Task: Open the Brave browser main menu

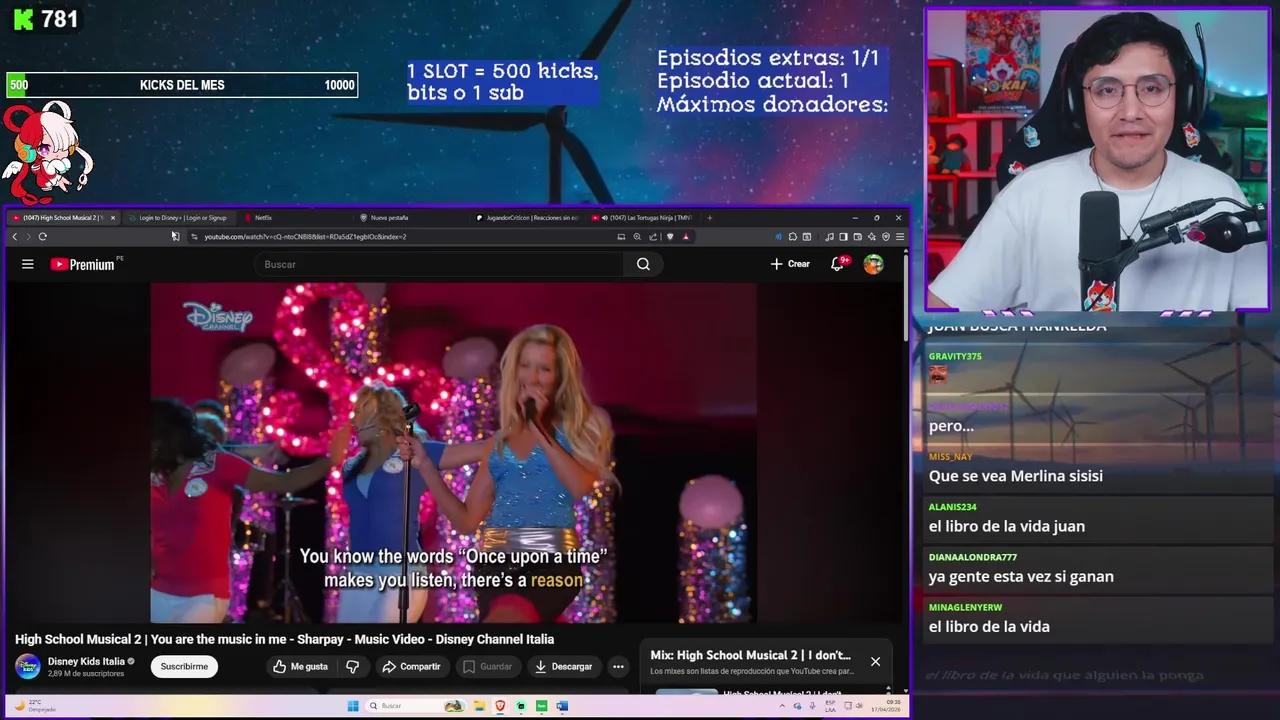Action: 900,237
